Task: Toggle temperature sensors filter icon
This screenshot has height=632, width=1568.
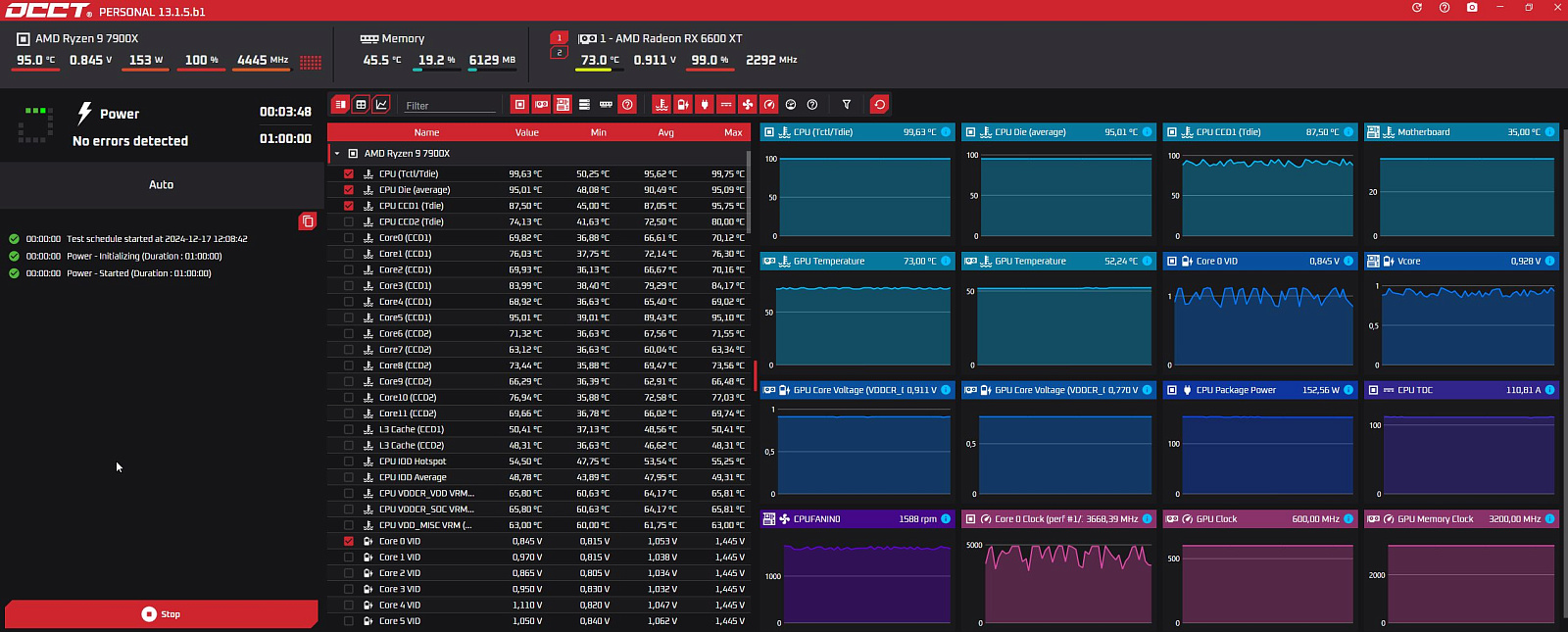Action: [661, 104]
